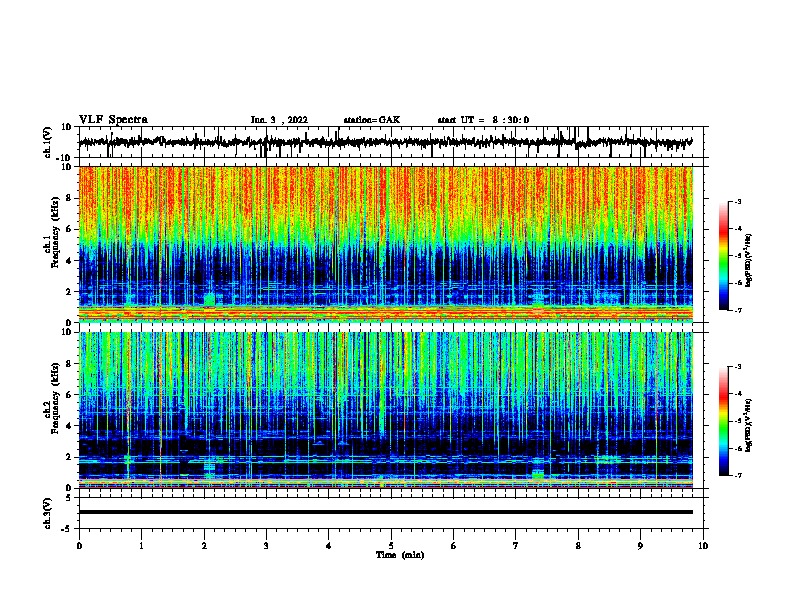The image size is (792, 612).
Task: Click the log(PSD) label beside ch.1 colorbar
Action: (748, 260)
